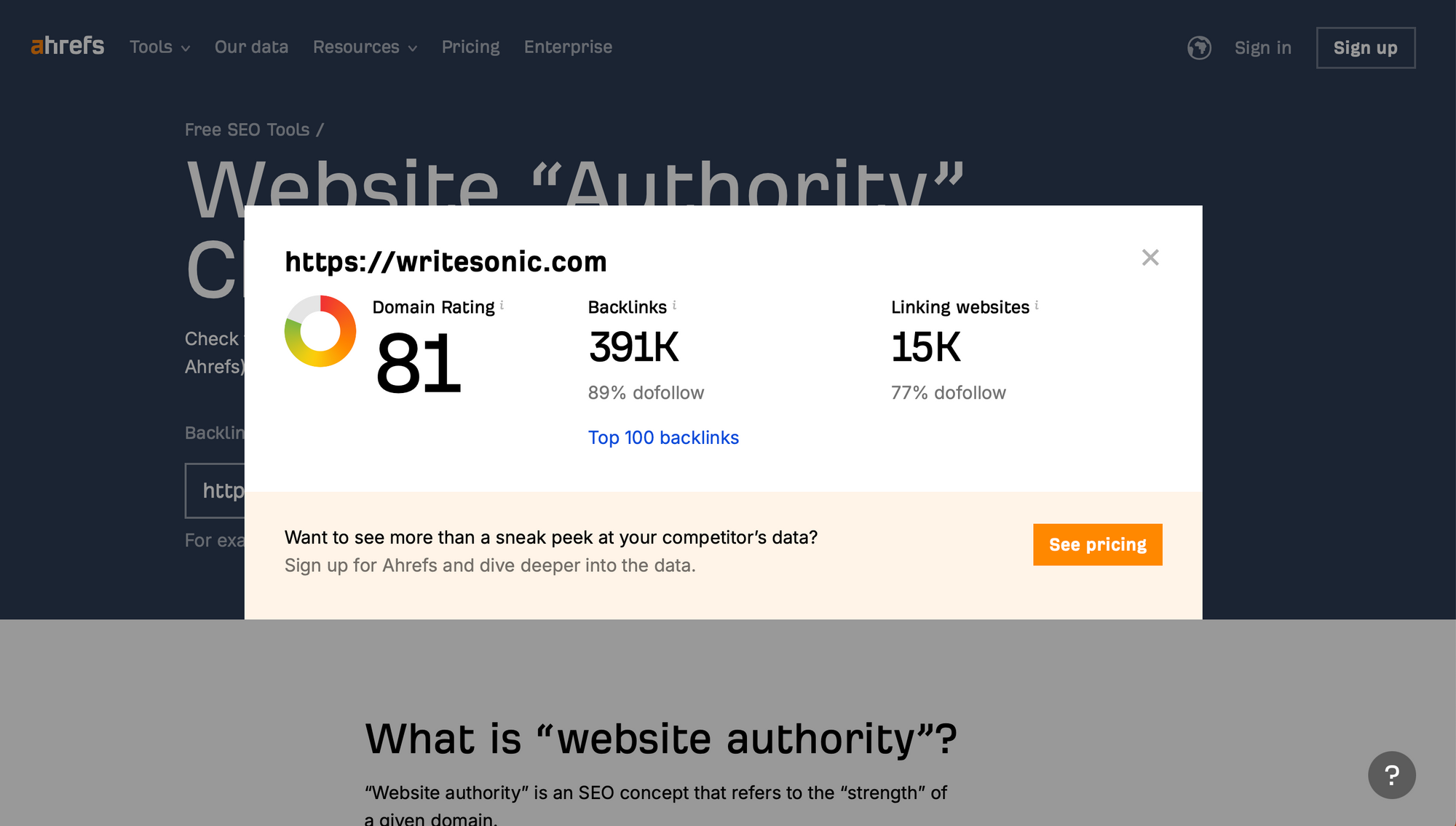Click the Sign in text link
This screenshot has height=826, width=1456.
[1262, 47]
